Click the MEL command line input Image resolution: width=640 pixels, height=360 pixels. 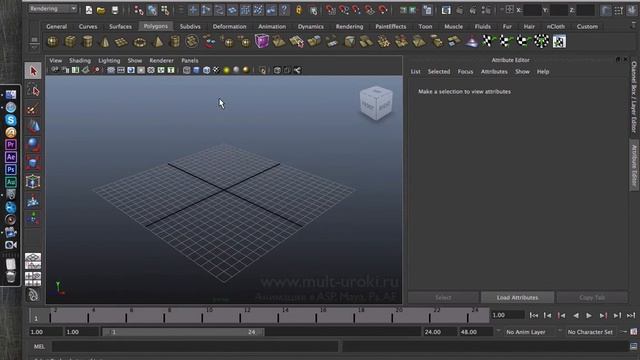pos(195,347)
